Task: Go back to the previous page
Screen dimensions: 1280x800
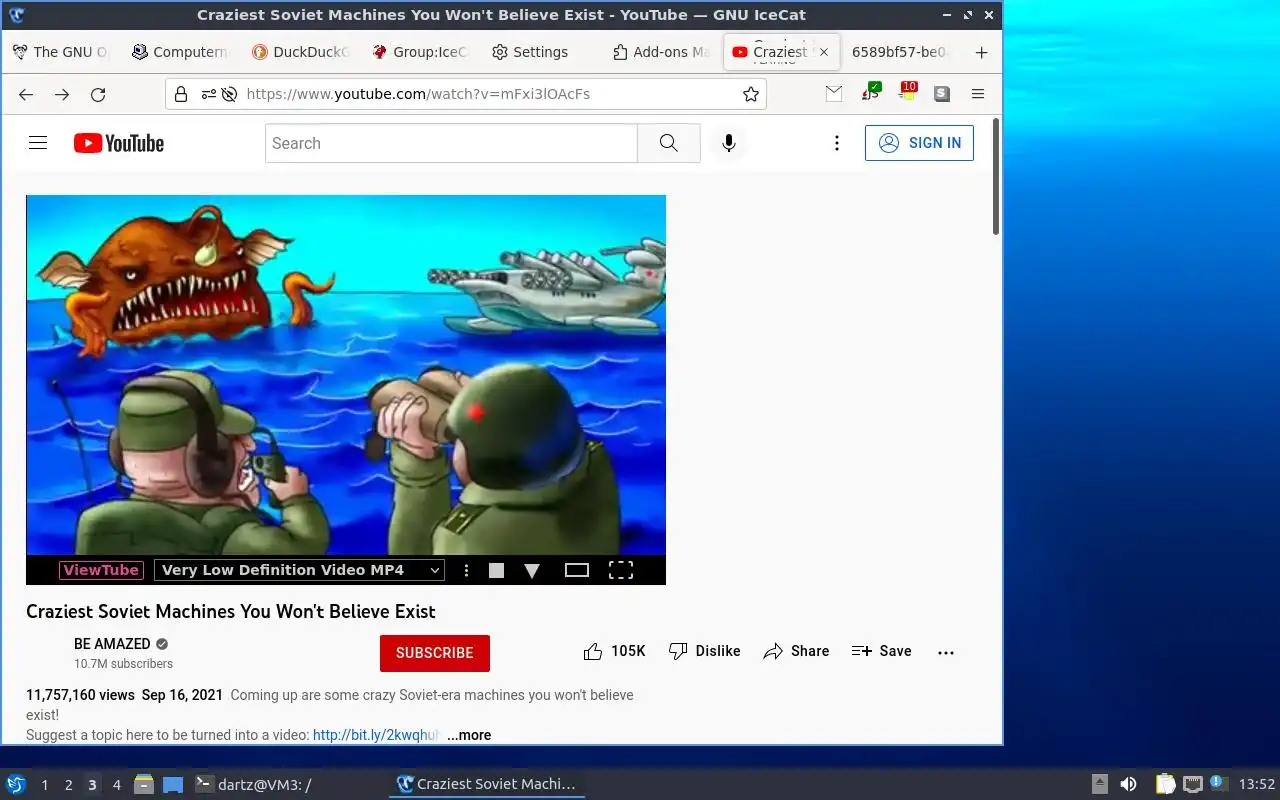Action: coord(26,94)
